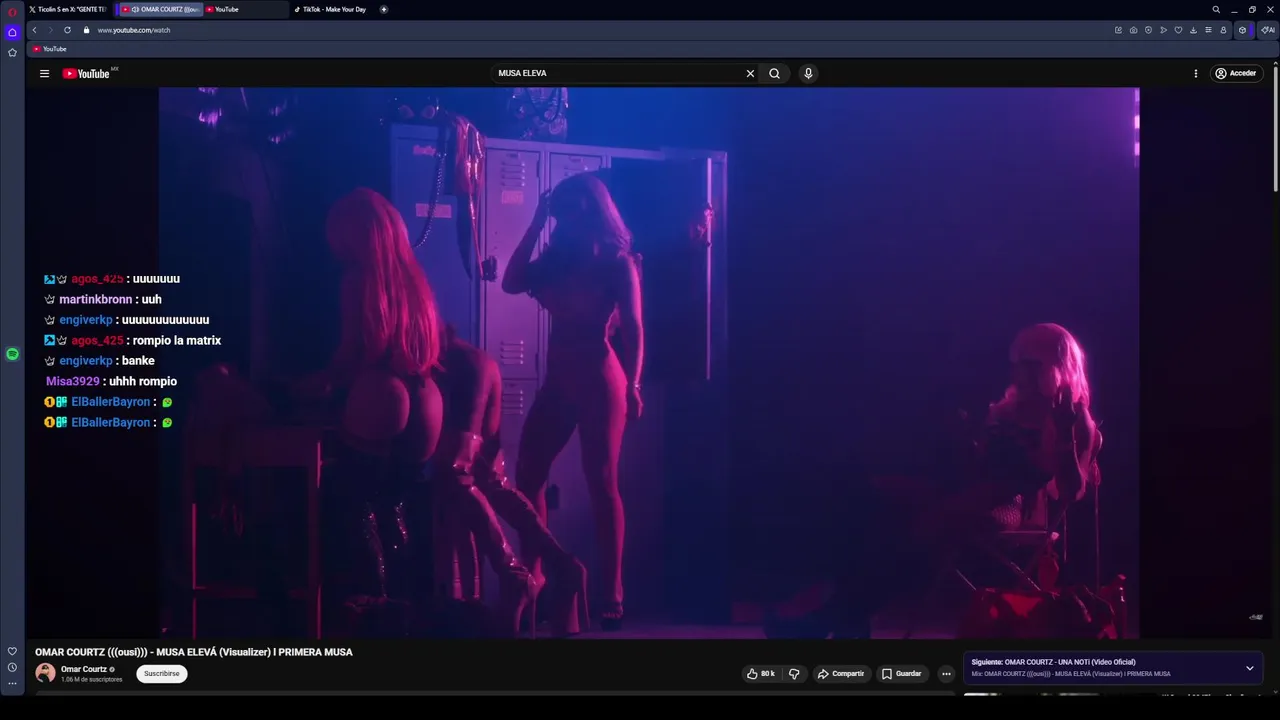Image resolution: width=1280 pixels, height=720 pixels.
Task: Open the Omar Courtz channel name link
Action: [x=84, y=669]
